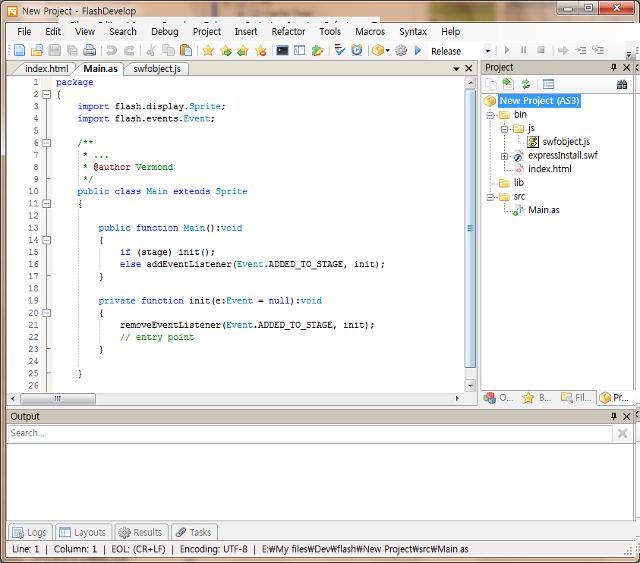Open the Logs tab at the bottom
This screenshot has height=563, width=640.
click(30, 532)
